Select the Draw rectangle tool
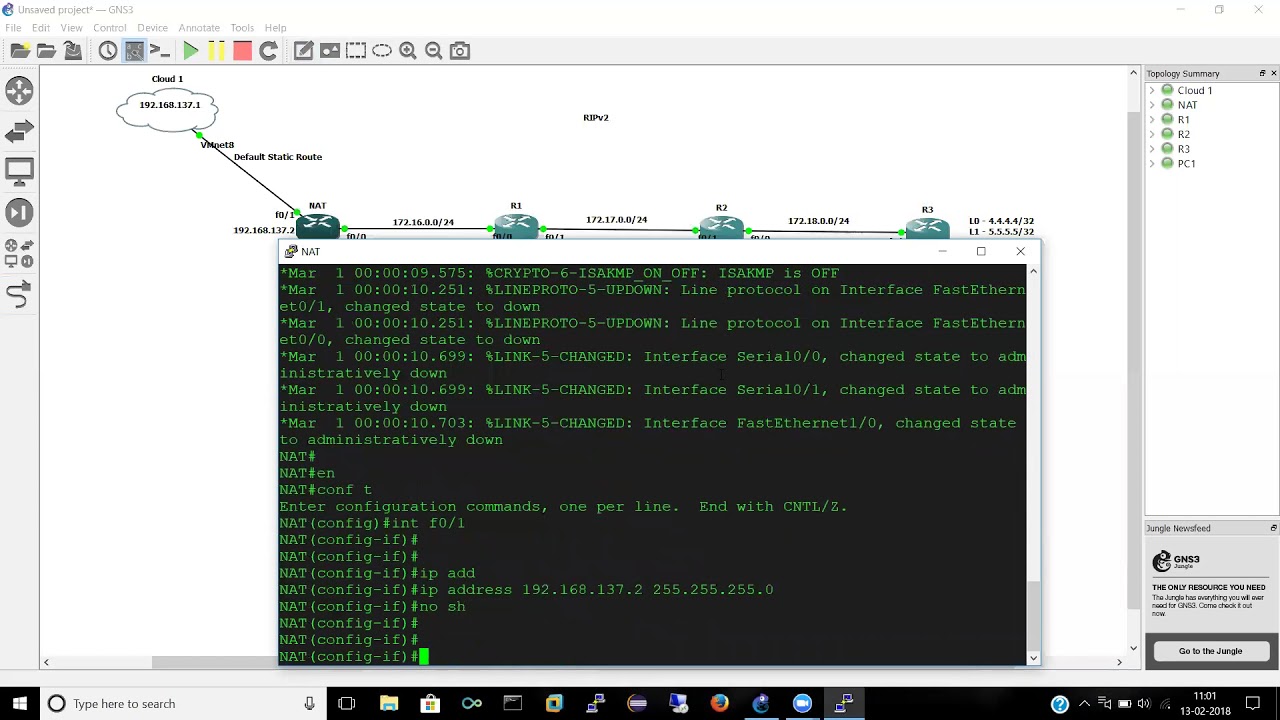1280x720 pixels. [356, 50]
